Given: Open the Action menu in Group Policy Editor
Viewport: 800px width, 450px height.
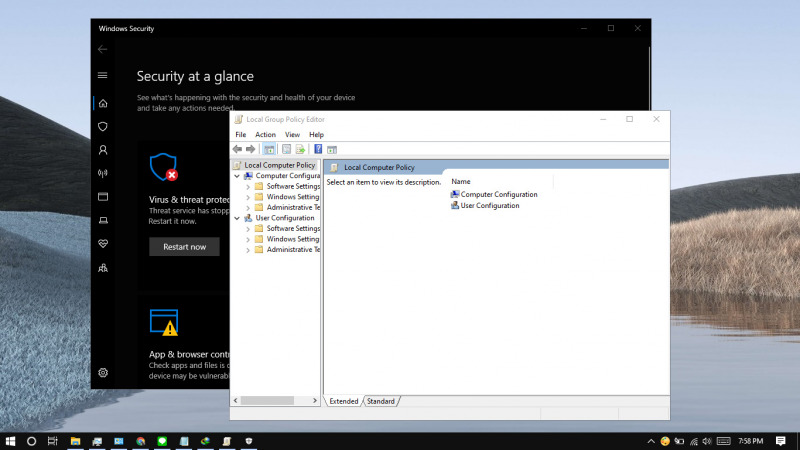Looking at the screenshot, I should [265, 135].
